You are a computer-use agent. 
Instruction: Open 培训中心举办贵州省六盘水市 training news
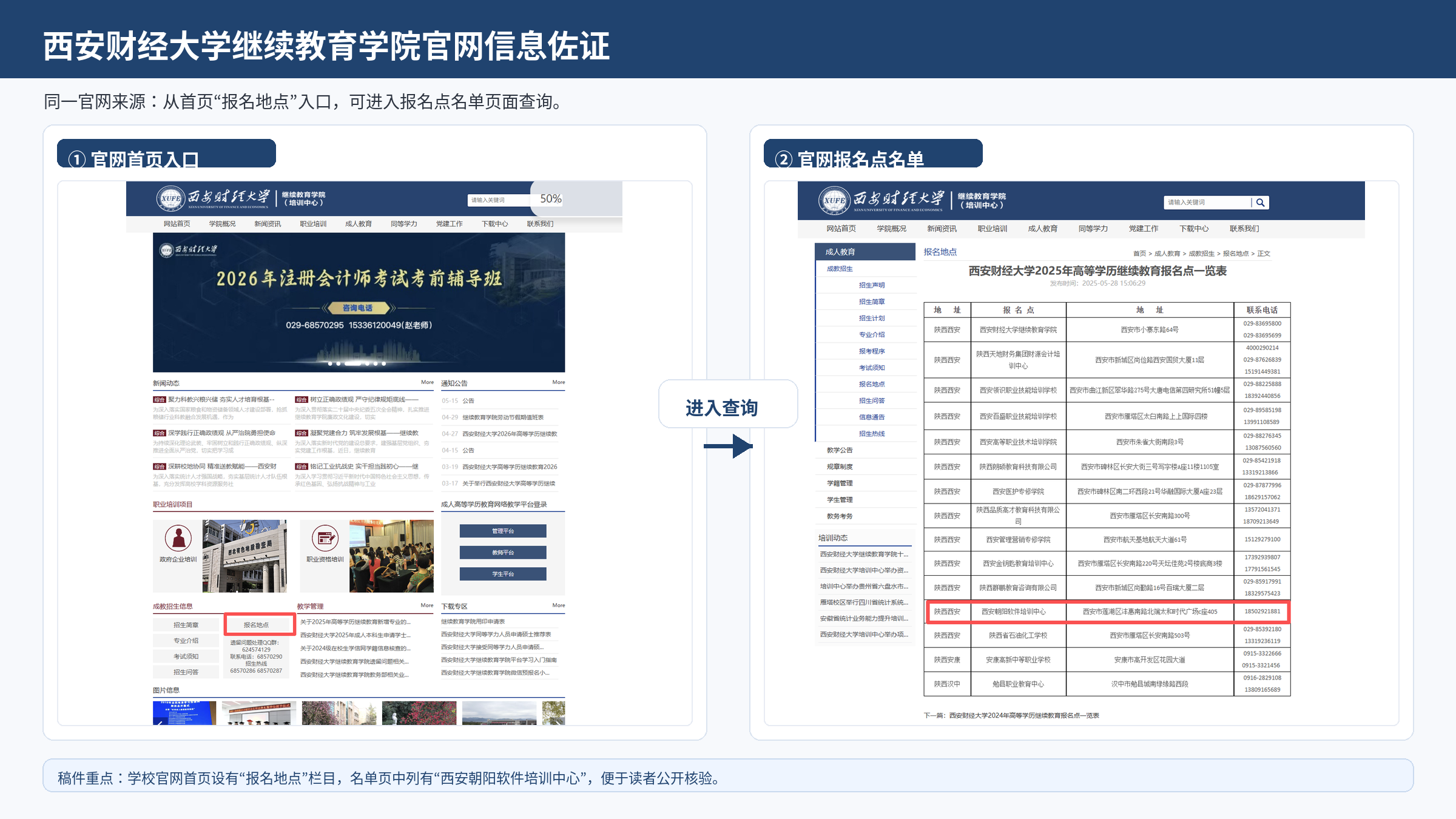pyautogui.click(x=864, y=586)
